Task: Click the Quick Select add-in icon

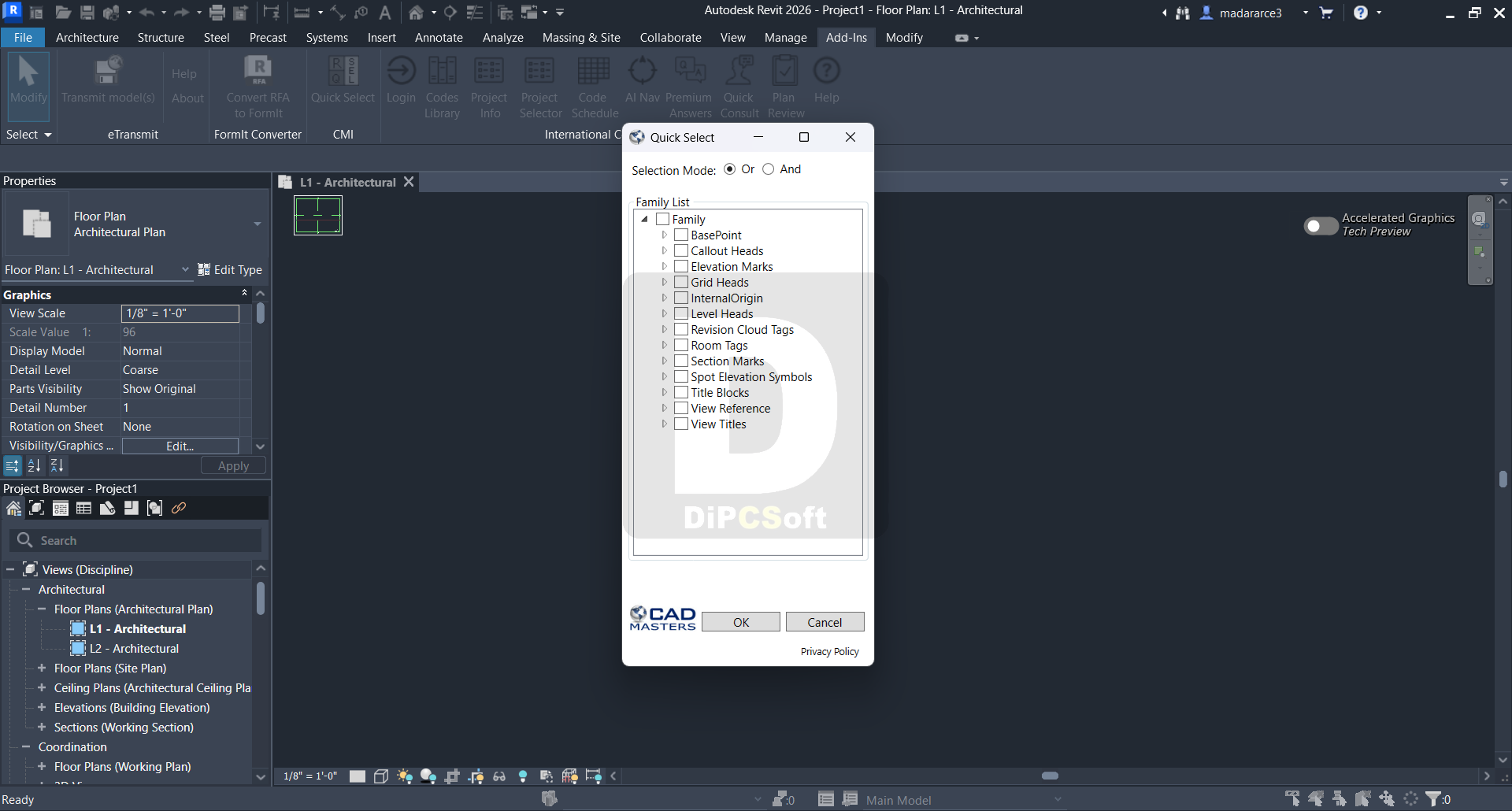Action: pyautogui.click(x=343, y=72)
